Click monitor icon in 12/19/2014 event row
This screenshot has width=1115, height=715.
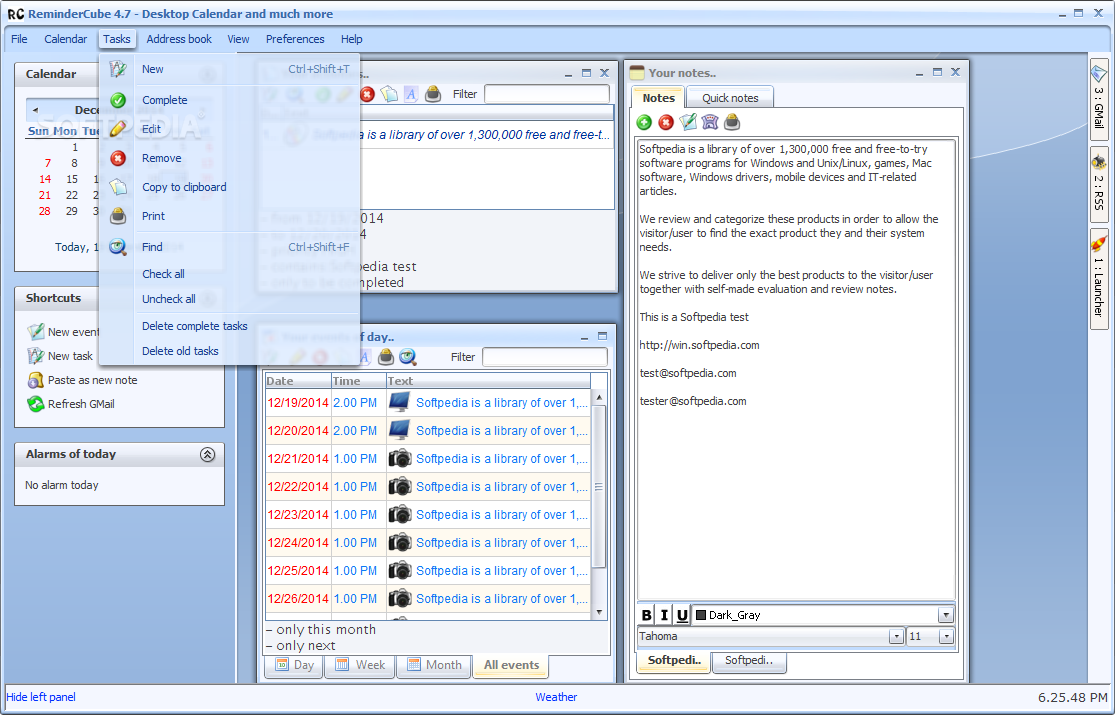[x=400, y=402]
